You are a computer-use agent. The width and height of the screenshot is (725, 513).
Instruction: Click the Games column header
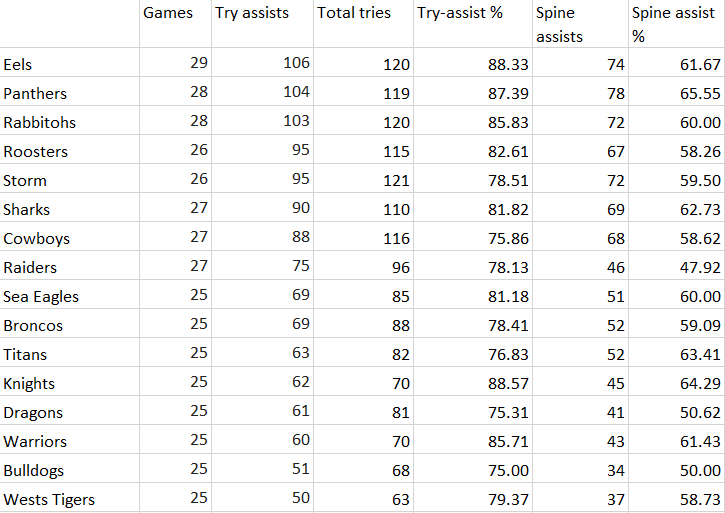(168, 13)
